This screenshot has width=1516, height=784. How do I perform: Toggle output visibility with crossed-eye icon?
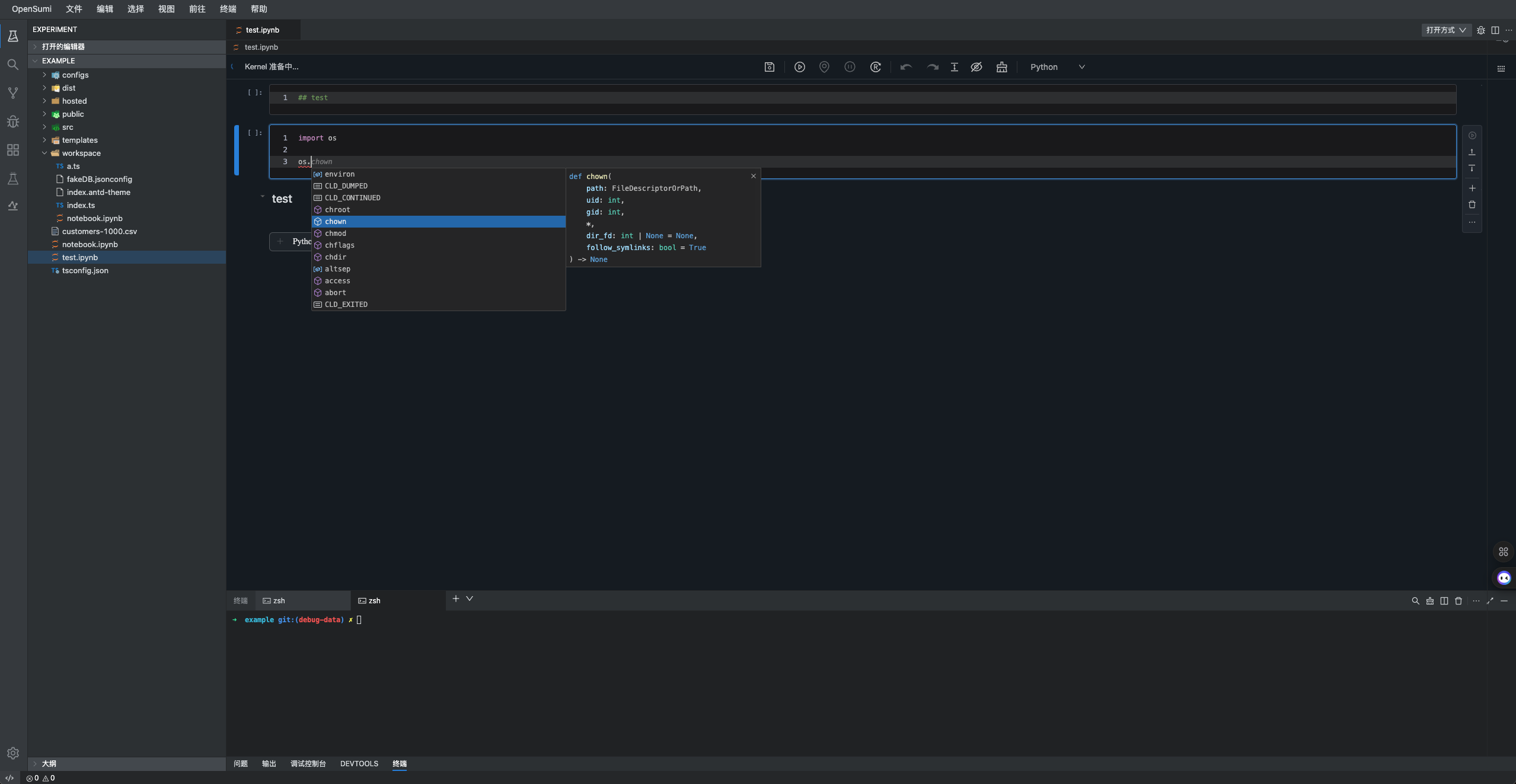[976, 67]
